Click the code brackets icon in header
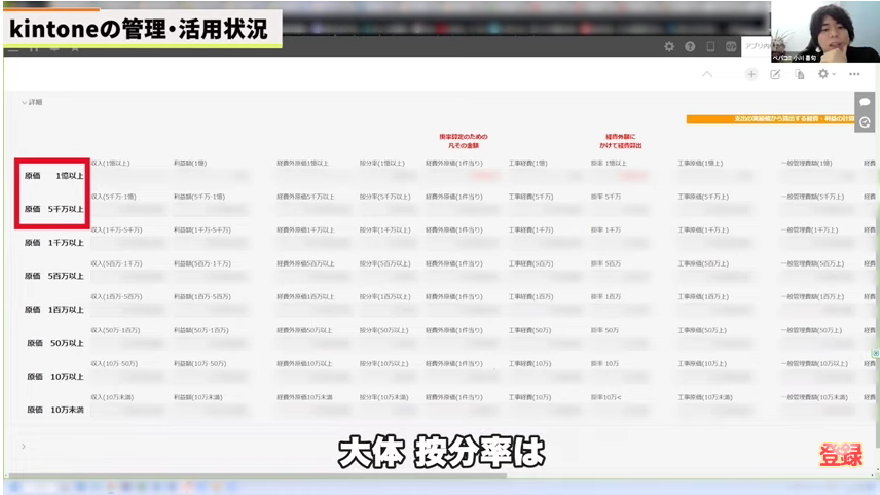This screenshot has height=495, width=880. pos(733,46)
